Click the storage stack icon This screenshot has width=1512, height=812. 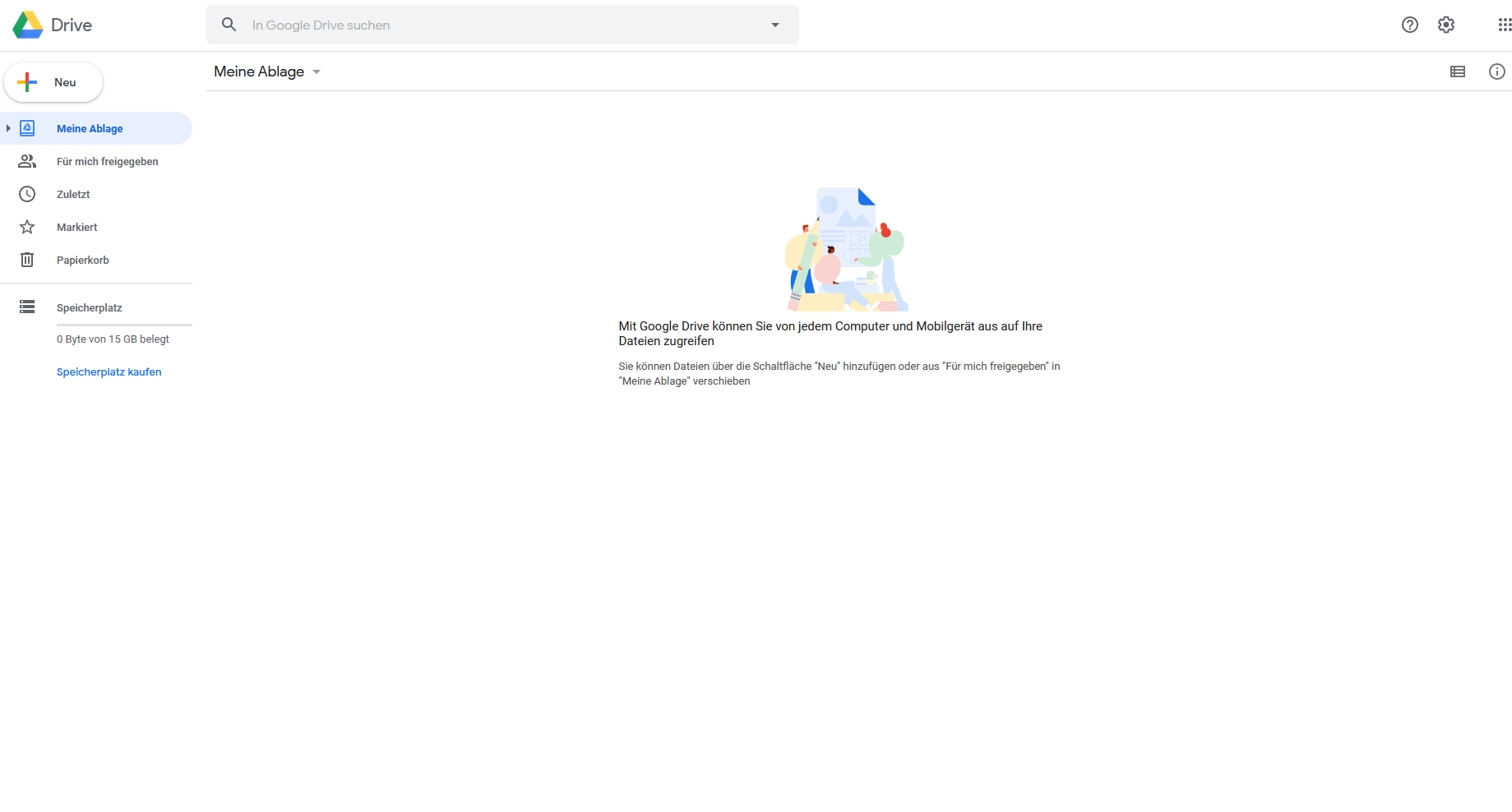27,307
